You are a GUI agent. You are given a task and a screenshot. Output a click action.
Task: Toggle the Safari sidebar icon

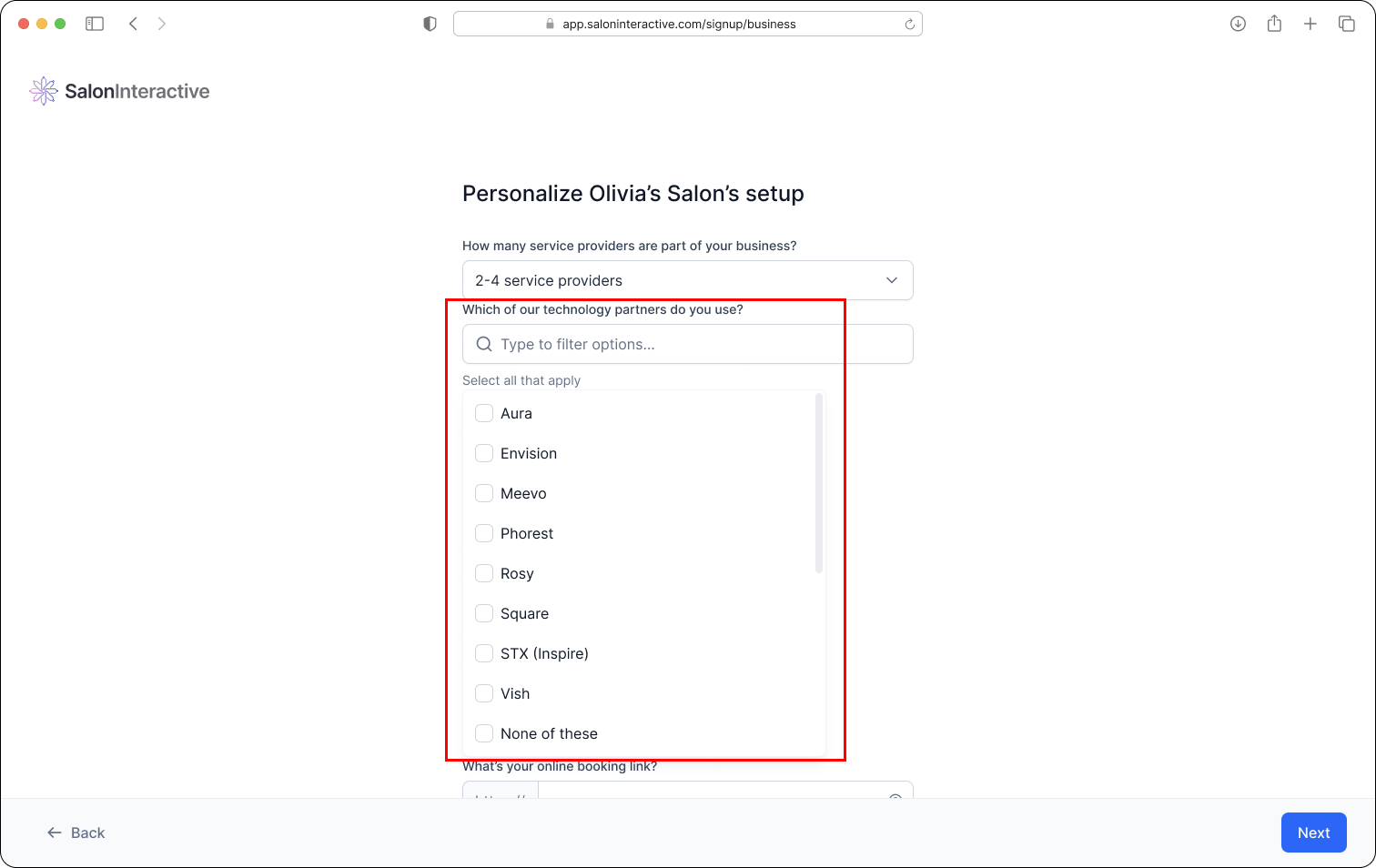(95, 24)
